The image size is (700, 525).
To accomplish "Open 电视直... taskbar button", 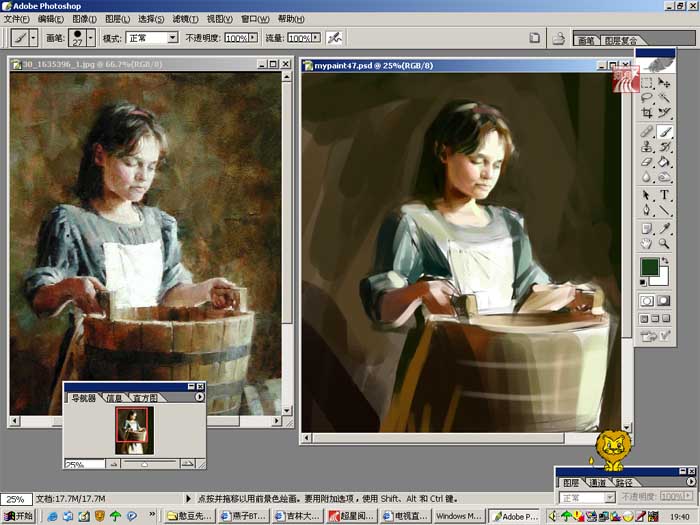I will [405, 516].
